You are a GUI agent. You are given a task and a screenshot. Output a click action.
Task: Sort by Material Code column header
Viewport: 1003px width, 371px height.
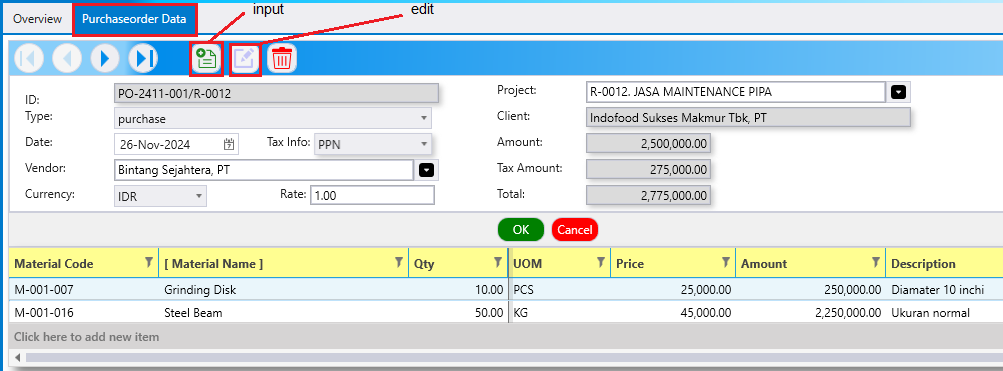(54, 264)
